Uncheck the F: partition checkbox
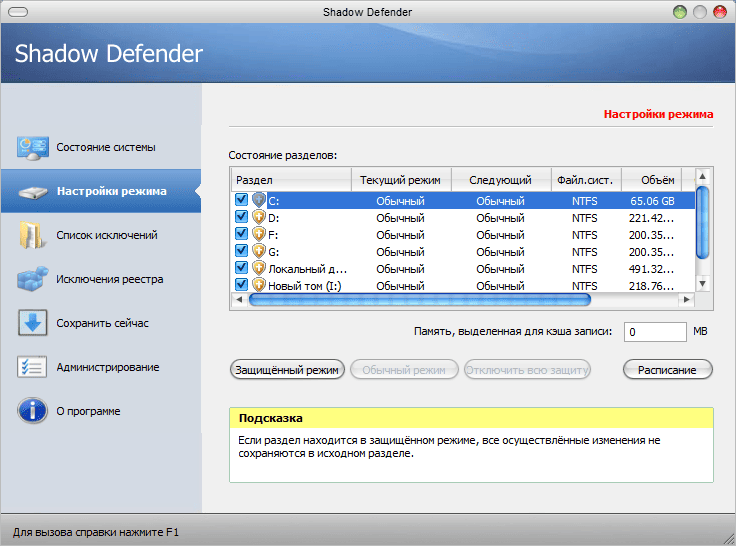The width and height of the screenshot is (736, 546). coord(241,233)
